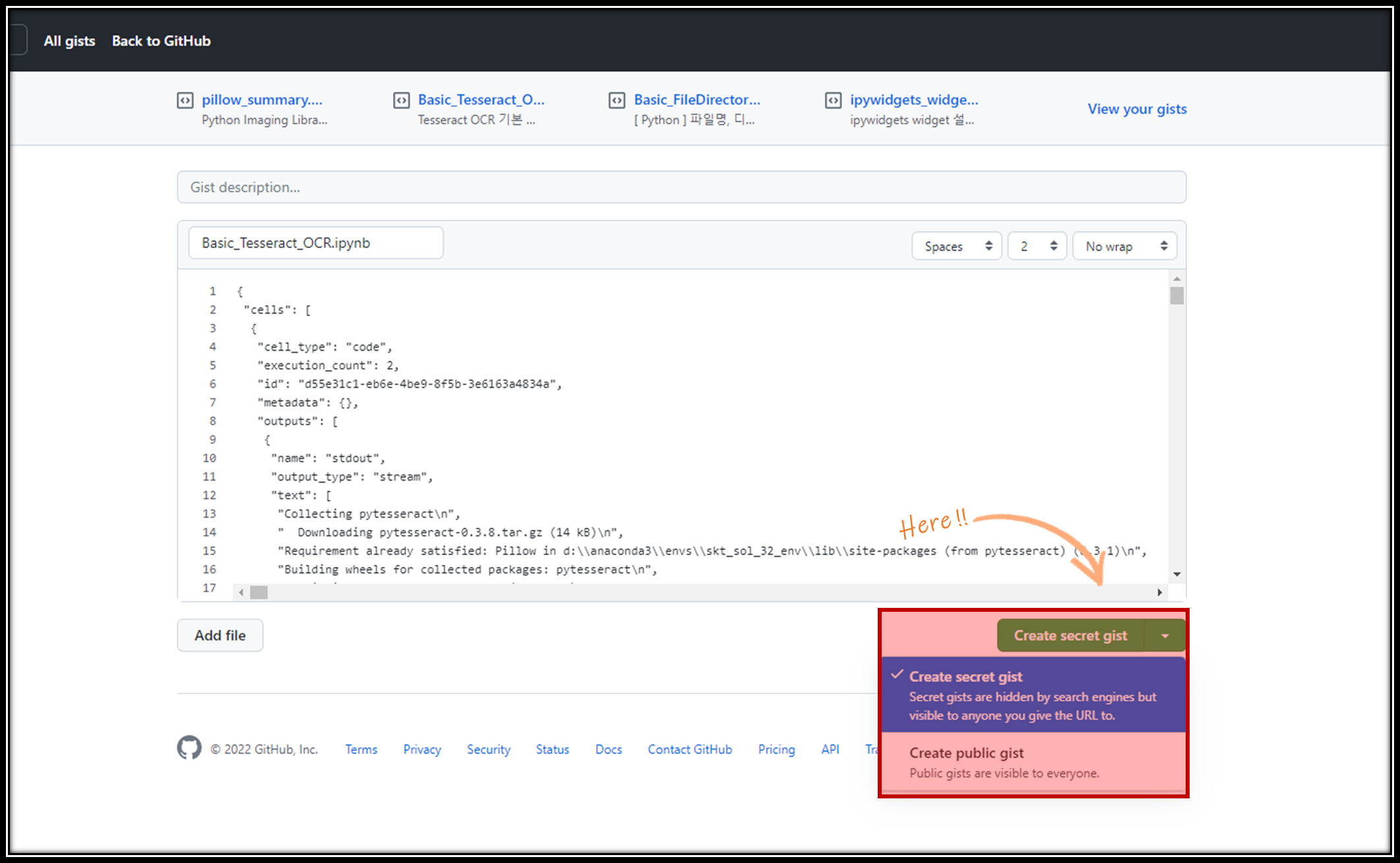Click line number 12 in gutter
Image resolution: width=1400 pixels, height=863 pixels.
tap(209, 495)
